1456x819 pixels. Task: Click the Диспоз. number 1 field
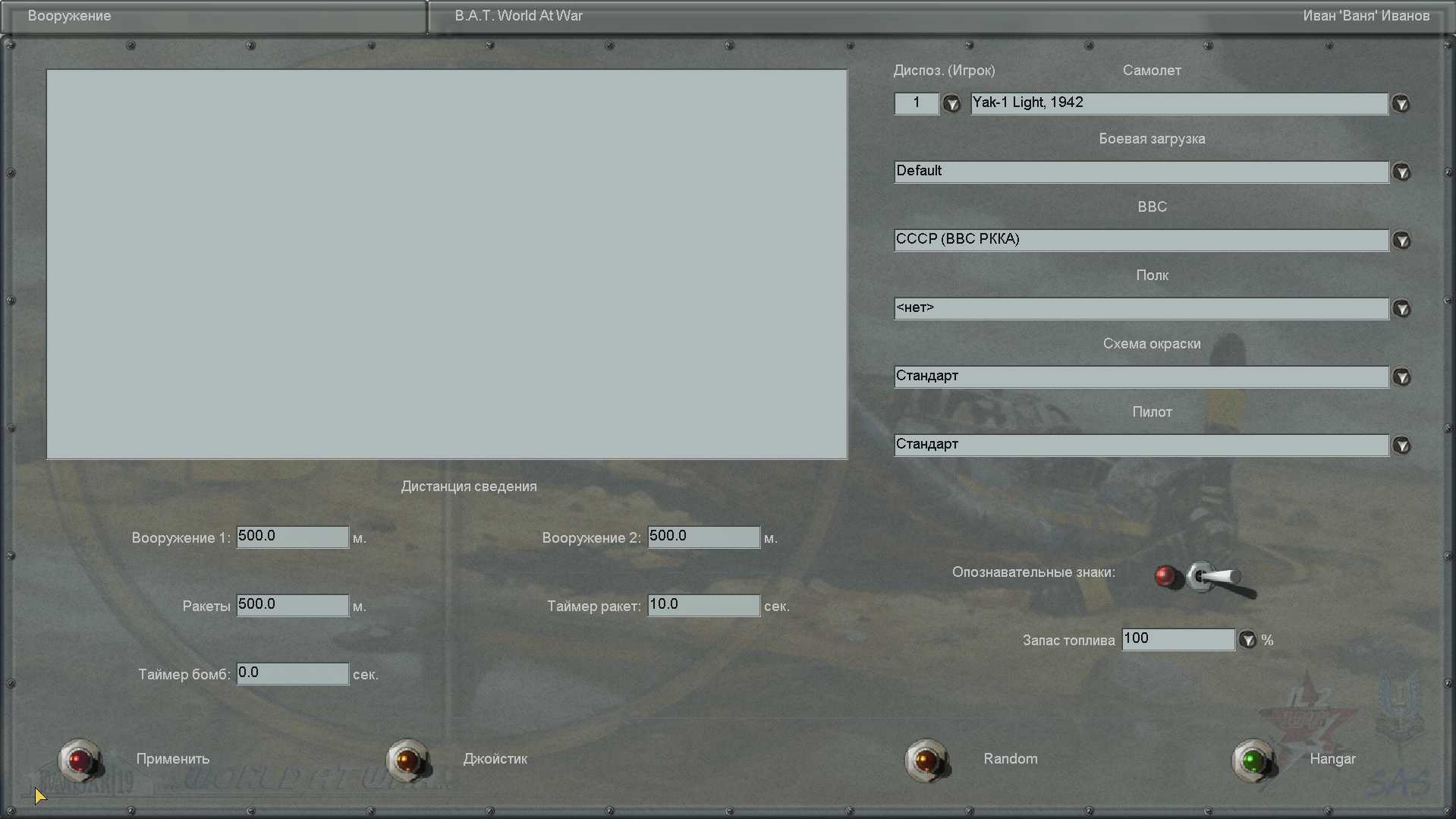coord(917,103)
